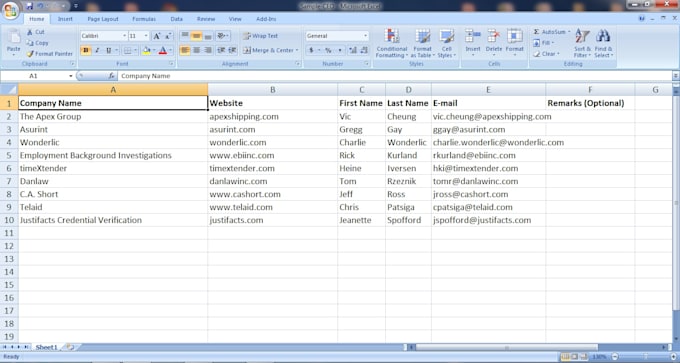The height and width of the screenshot is (363, 680).
Task: Open the Add-Ins tab
Action: point(266,19)
